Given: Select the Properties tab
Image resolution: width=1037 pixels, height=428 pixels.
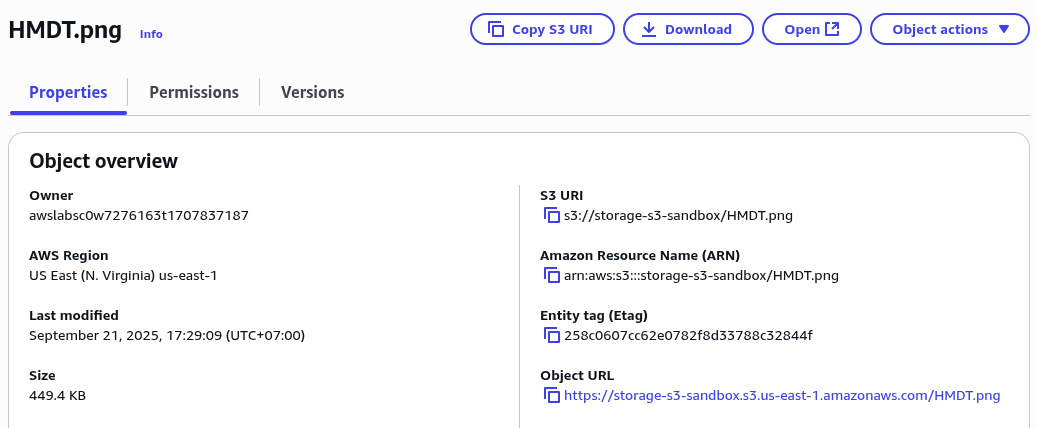Looking at the screenshot, I should pos(68,92).
